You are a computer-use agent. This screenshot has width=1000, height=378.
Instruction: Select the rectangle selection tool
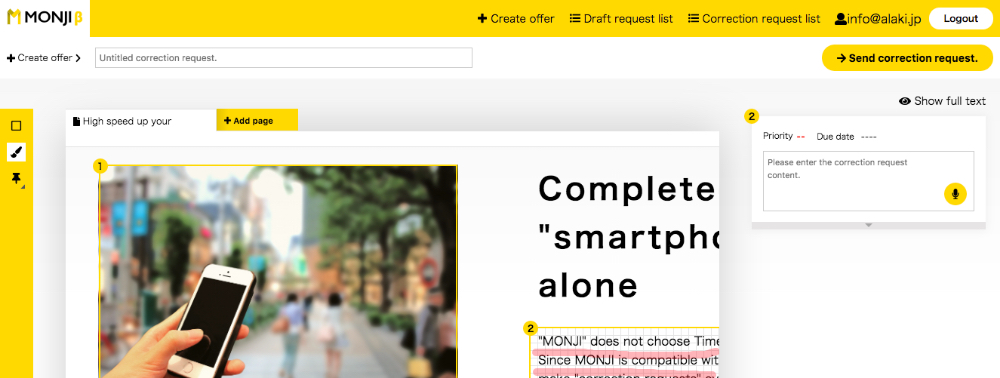[x=17, y=126]
